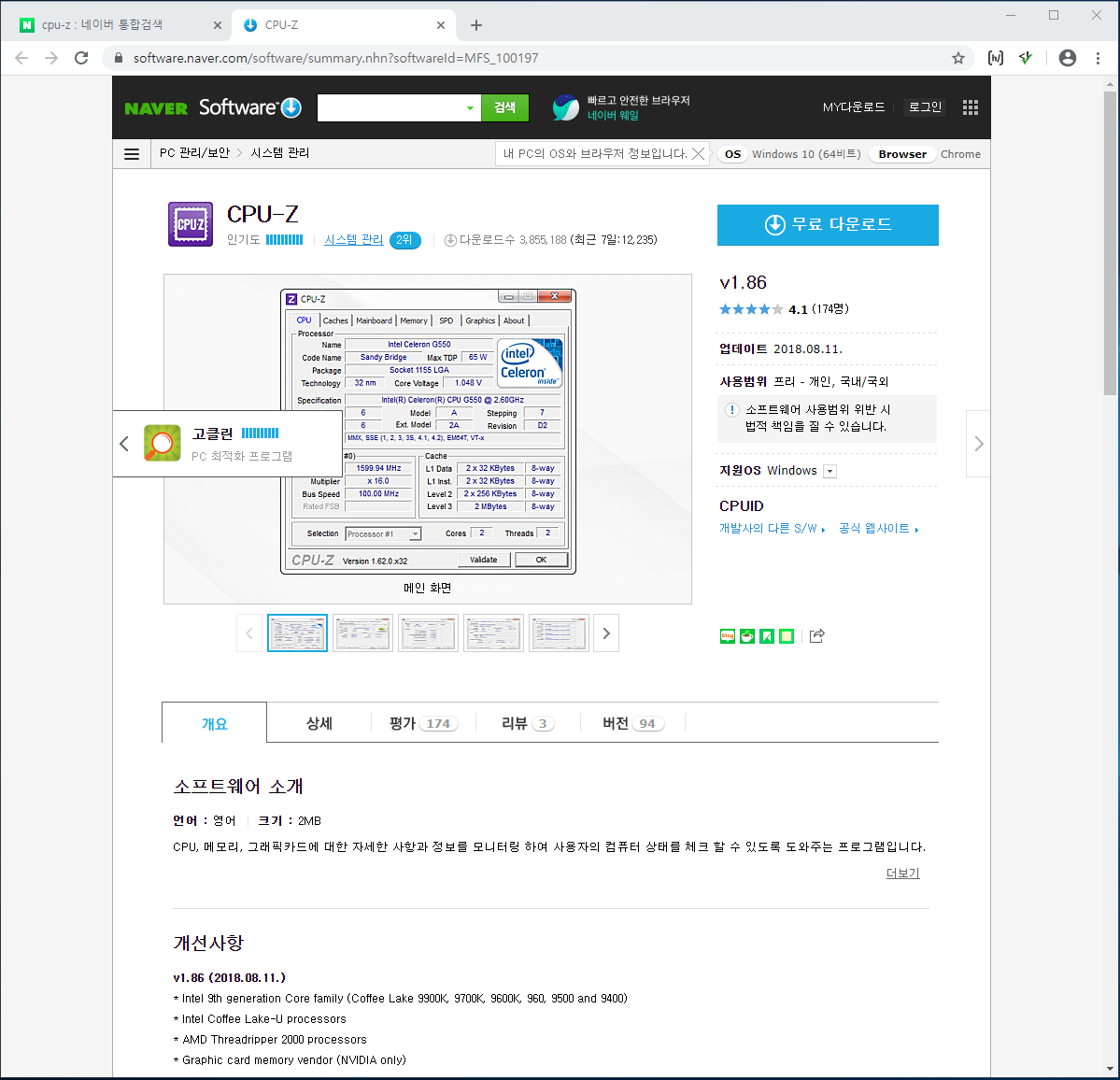Click PC 관리/보안 breadcrumb

[194, 153]
